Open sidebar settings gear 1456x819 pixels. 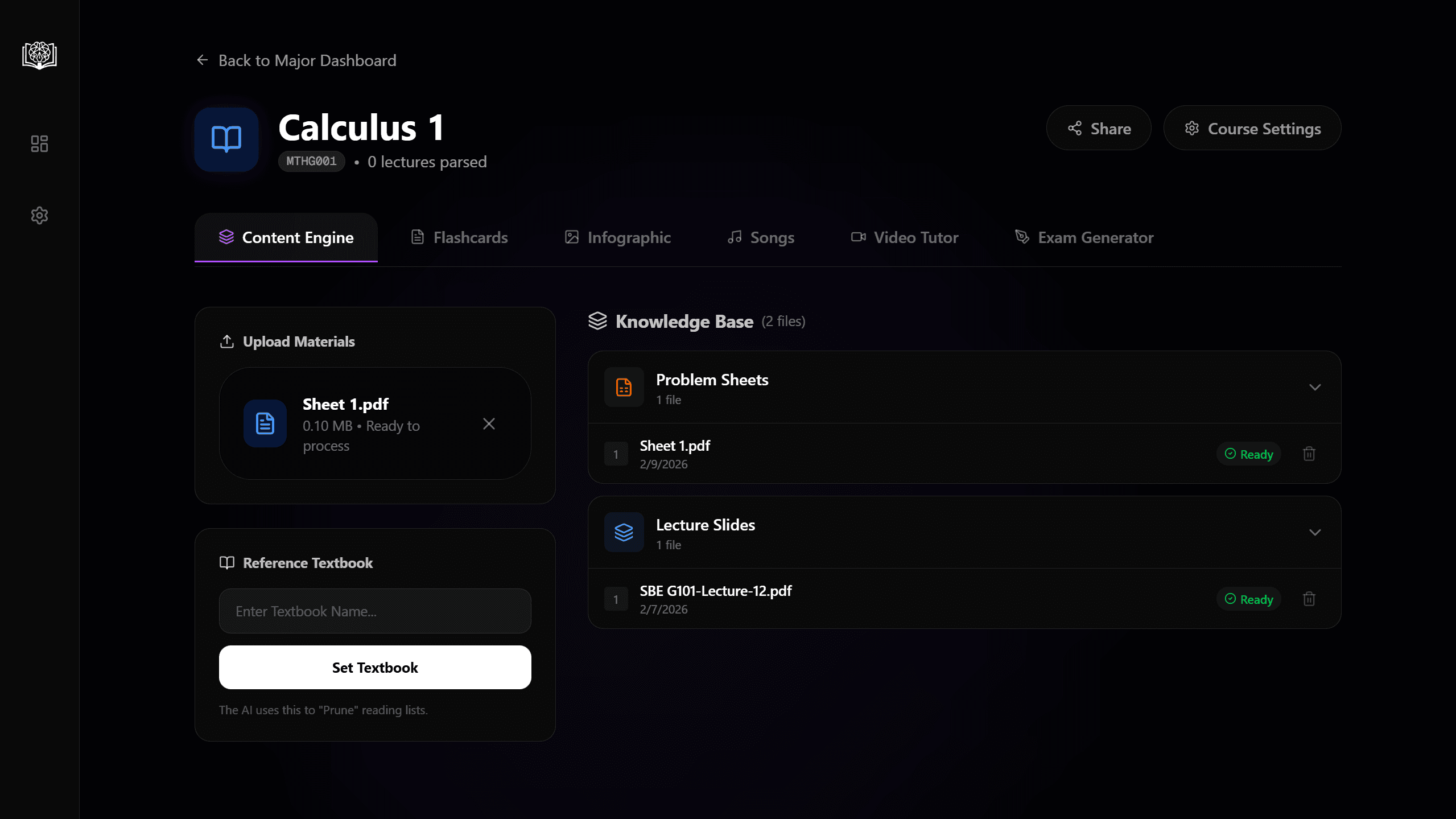(39, 215)
